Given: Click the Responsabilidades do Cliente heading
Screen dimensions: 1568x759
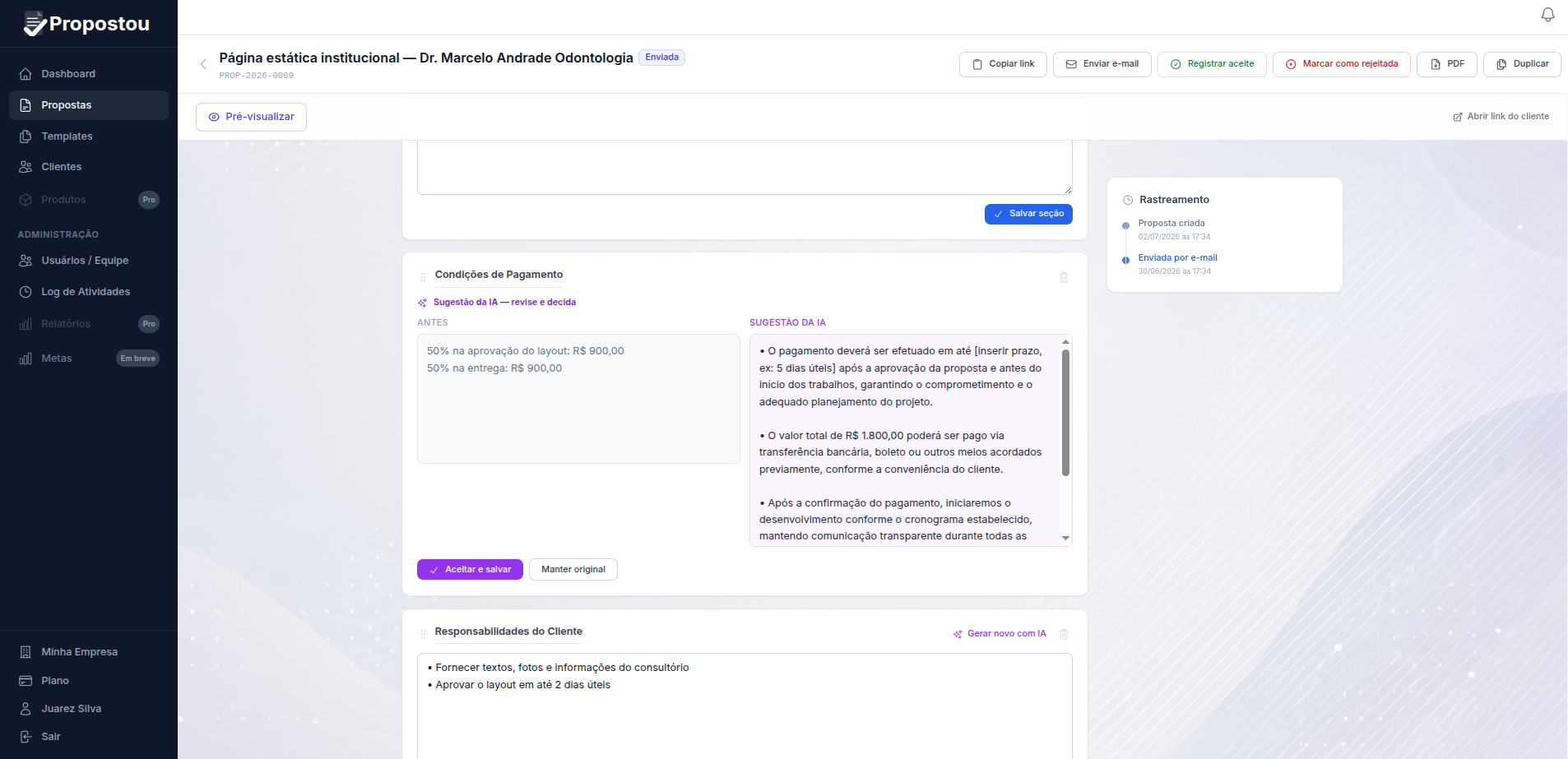Looking at the screenshot, I should click(x=508, y=632).
